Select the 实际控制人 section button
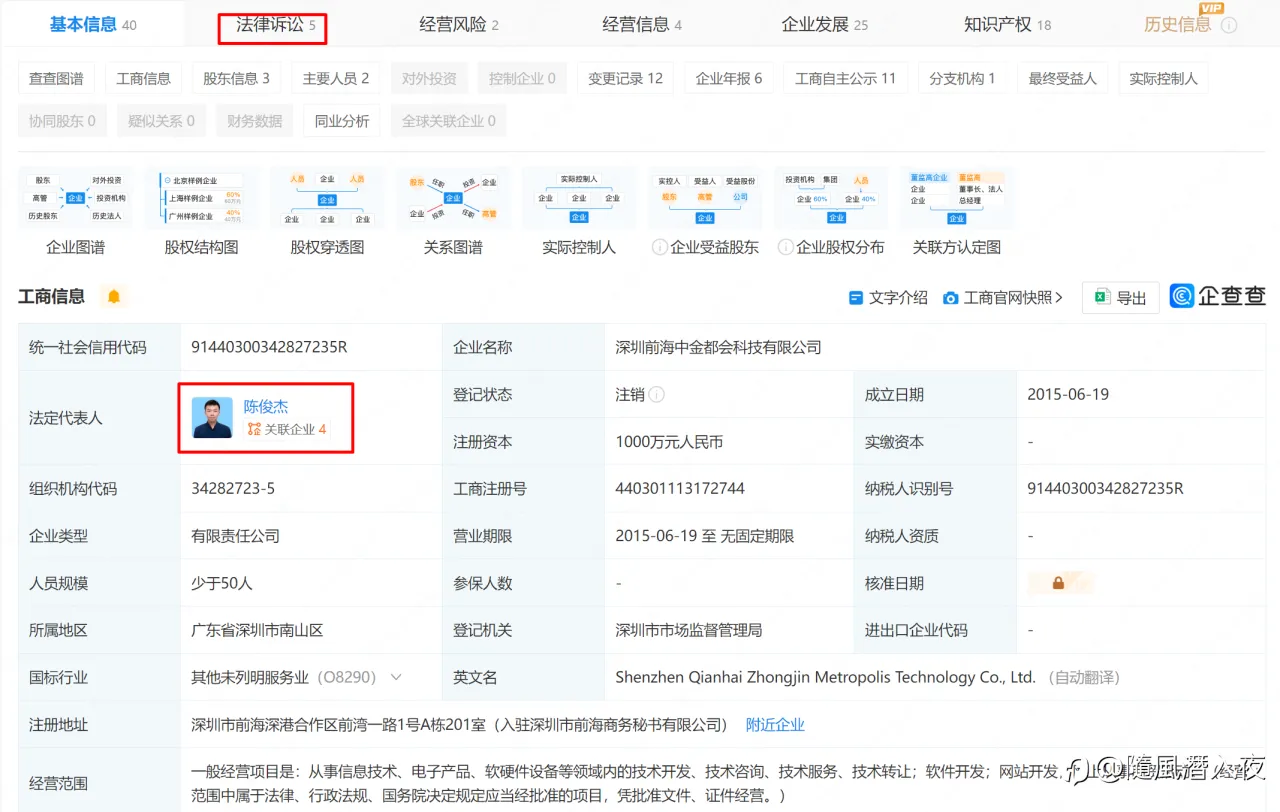 1163,78
